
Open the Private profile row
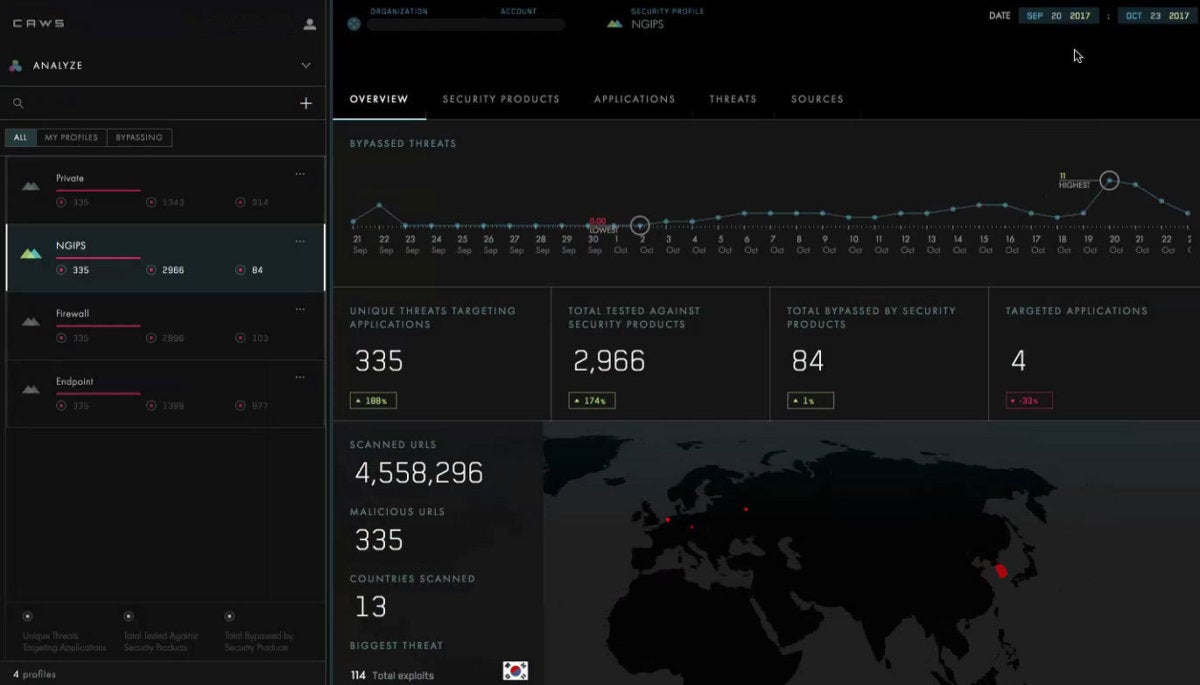pyautogui.click(x=166, y=190)
